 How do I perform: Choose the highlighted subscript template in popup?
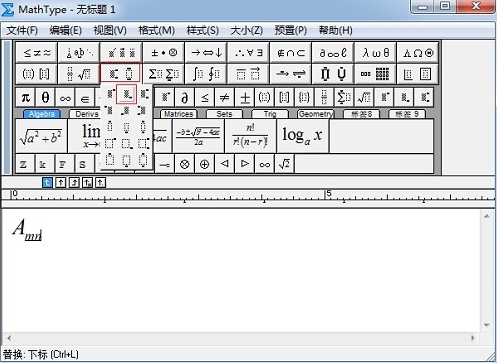point(126,94)
